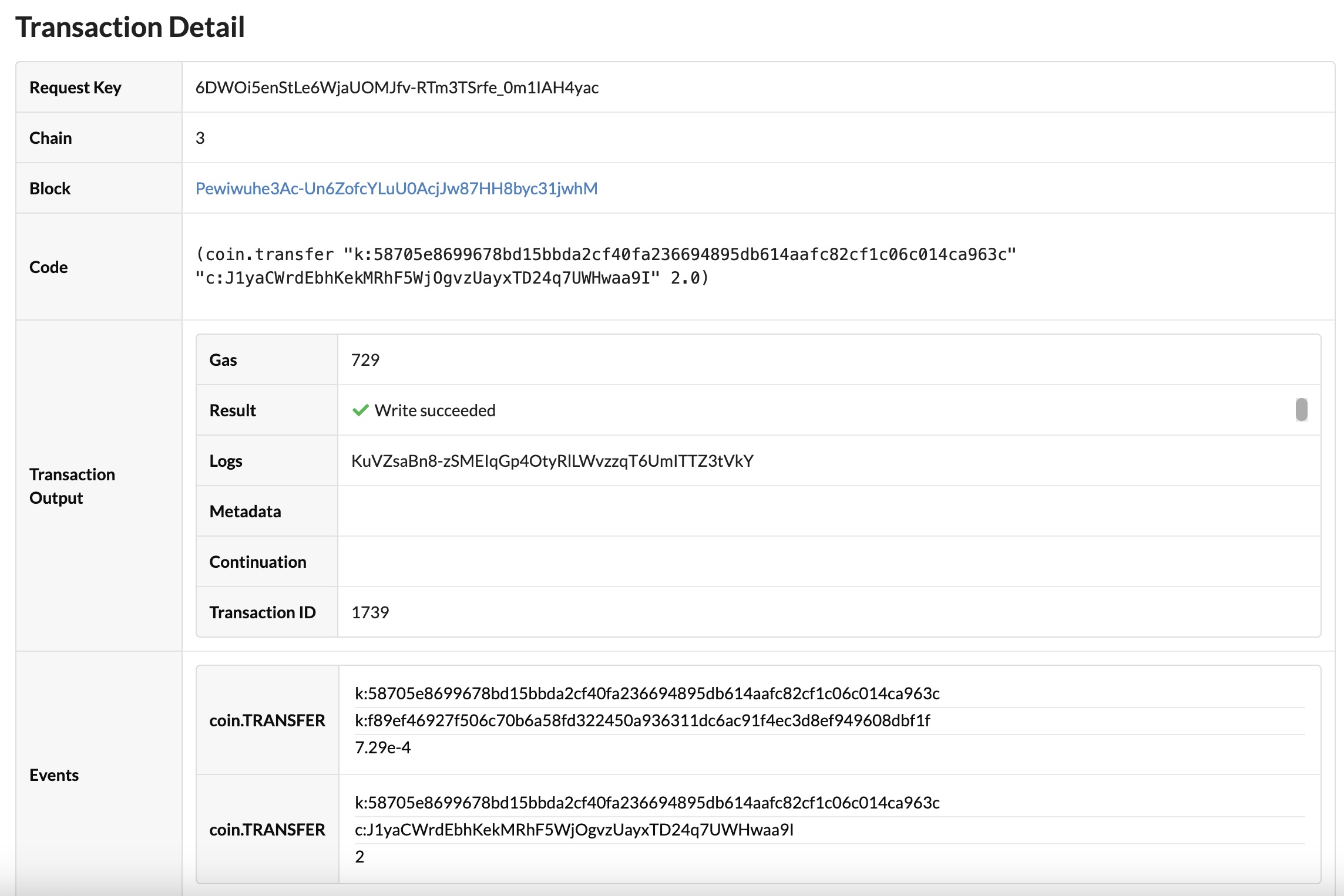Select the 7.29e-4 transfer amount
The width and height of the screenshot is (1344, 896).
coord(382,748)
